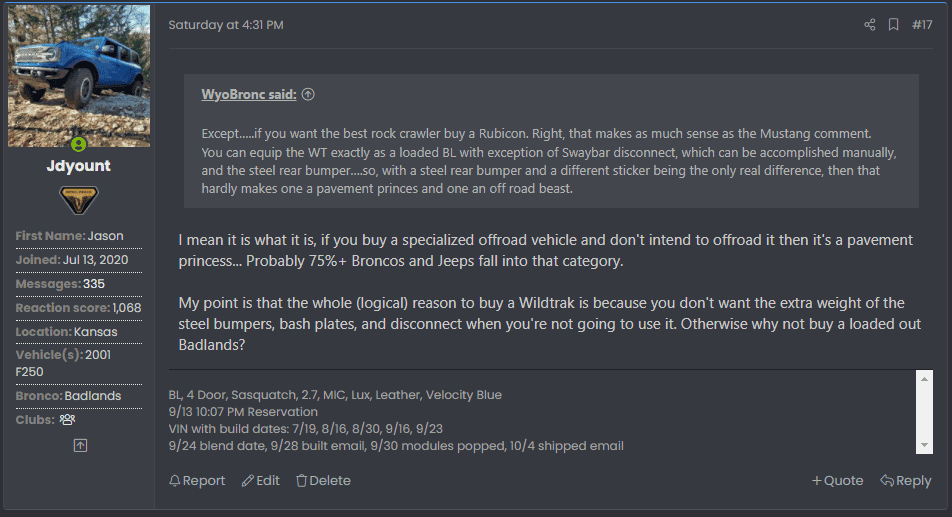Image resolution: width=952 pixels, height=517 pixels.
Task: Edit this post
Action: click(260, 481)
